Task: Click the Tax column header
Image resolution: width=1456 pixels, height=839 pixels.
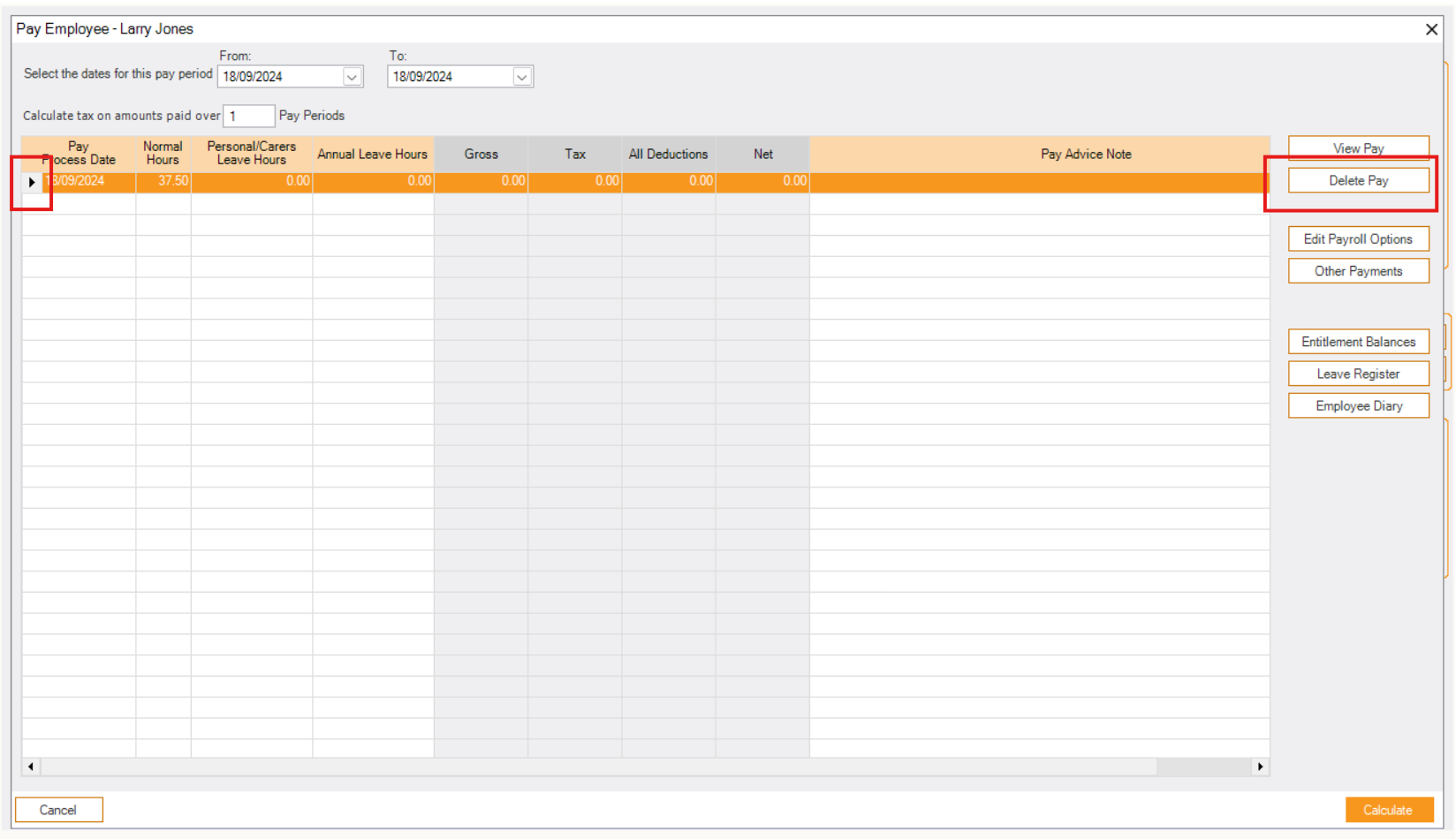Action: pos(575,154)
